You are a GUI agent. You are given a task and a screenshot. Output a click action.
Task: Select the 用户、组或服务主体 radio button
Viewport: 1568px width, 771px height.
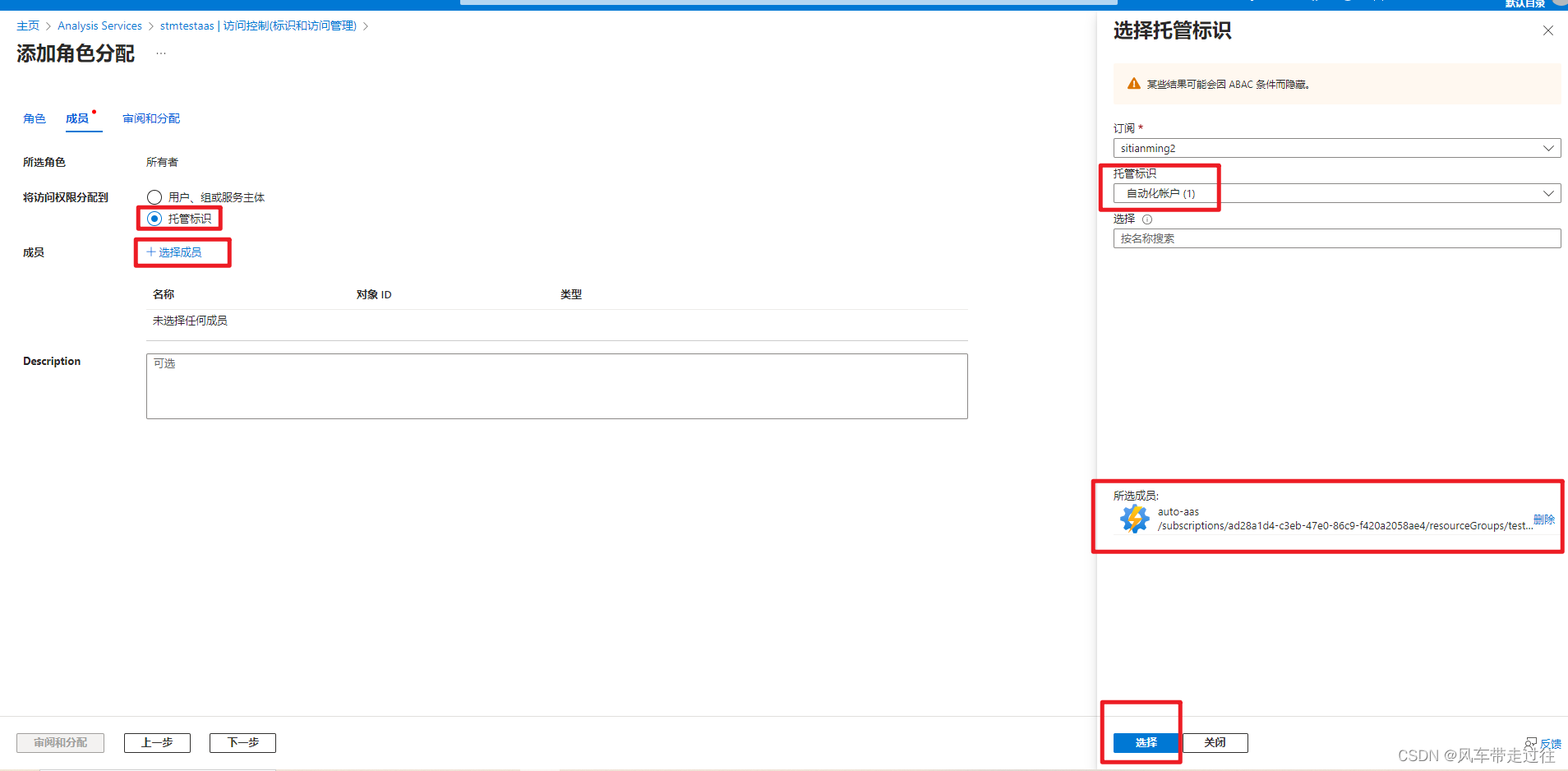(154, 197)
